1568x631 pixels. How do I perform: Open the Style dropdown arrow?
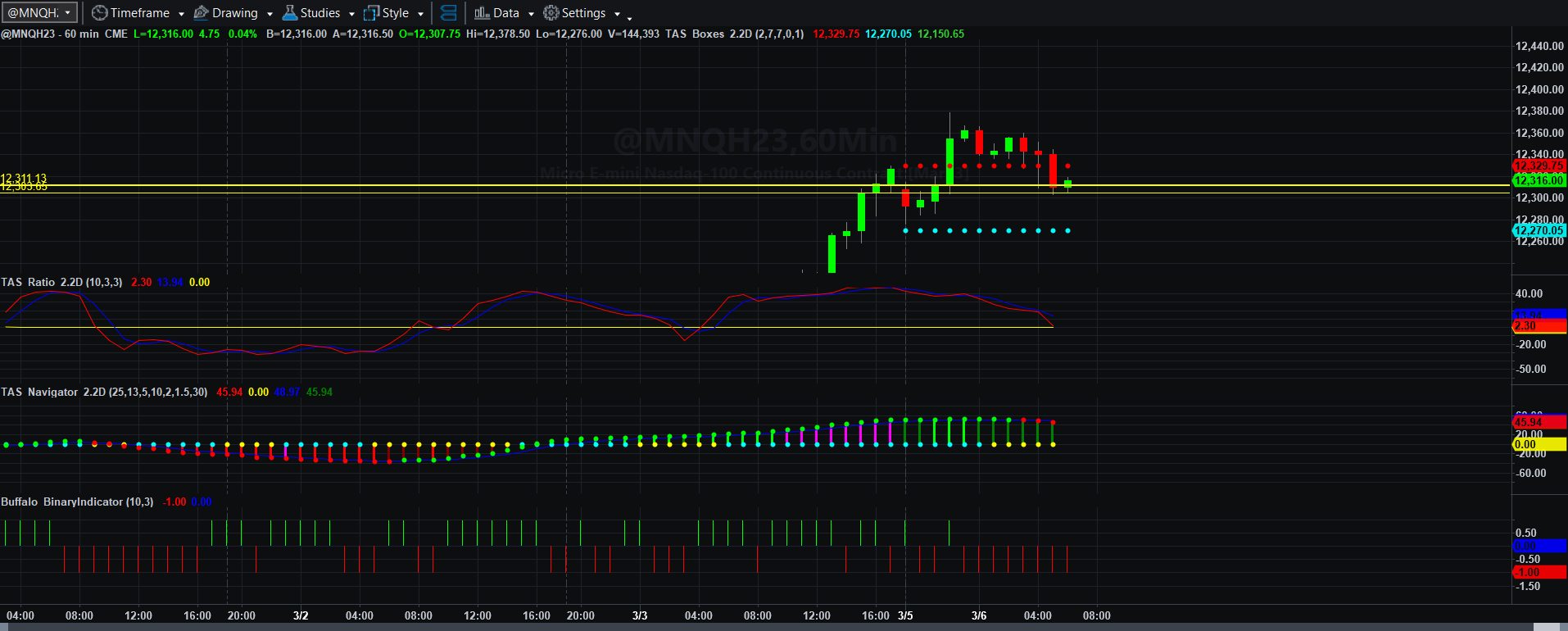click(x=420, y=14)
